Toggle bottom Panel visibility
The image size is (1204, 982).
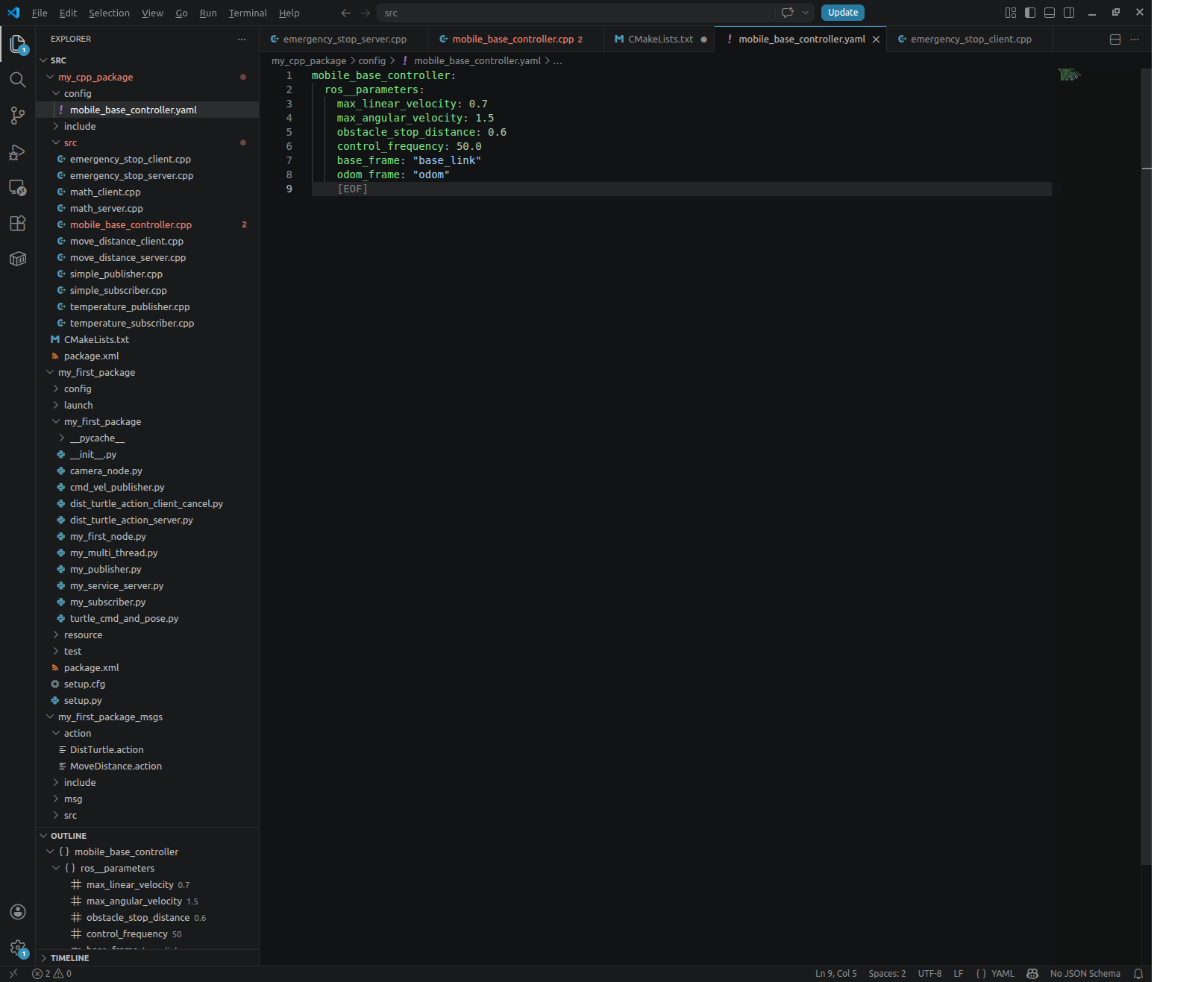(x=1050, y=13)
